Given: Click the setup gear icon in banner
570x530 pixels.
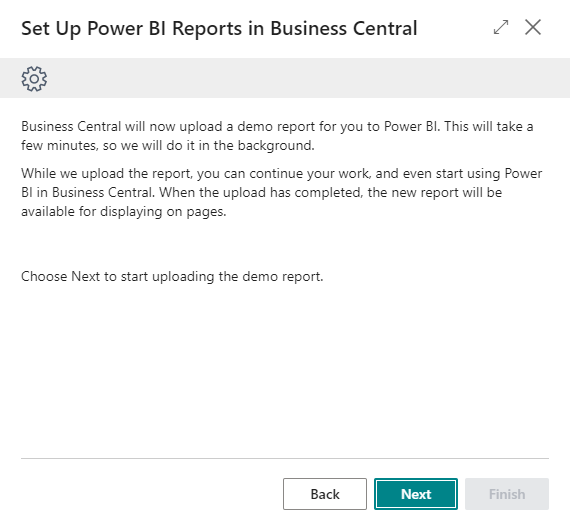Looking at the screenshot, I should [34, 79].
